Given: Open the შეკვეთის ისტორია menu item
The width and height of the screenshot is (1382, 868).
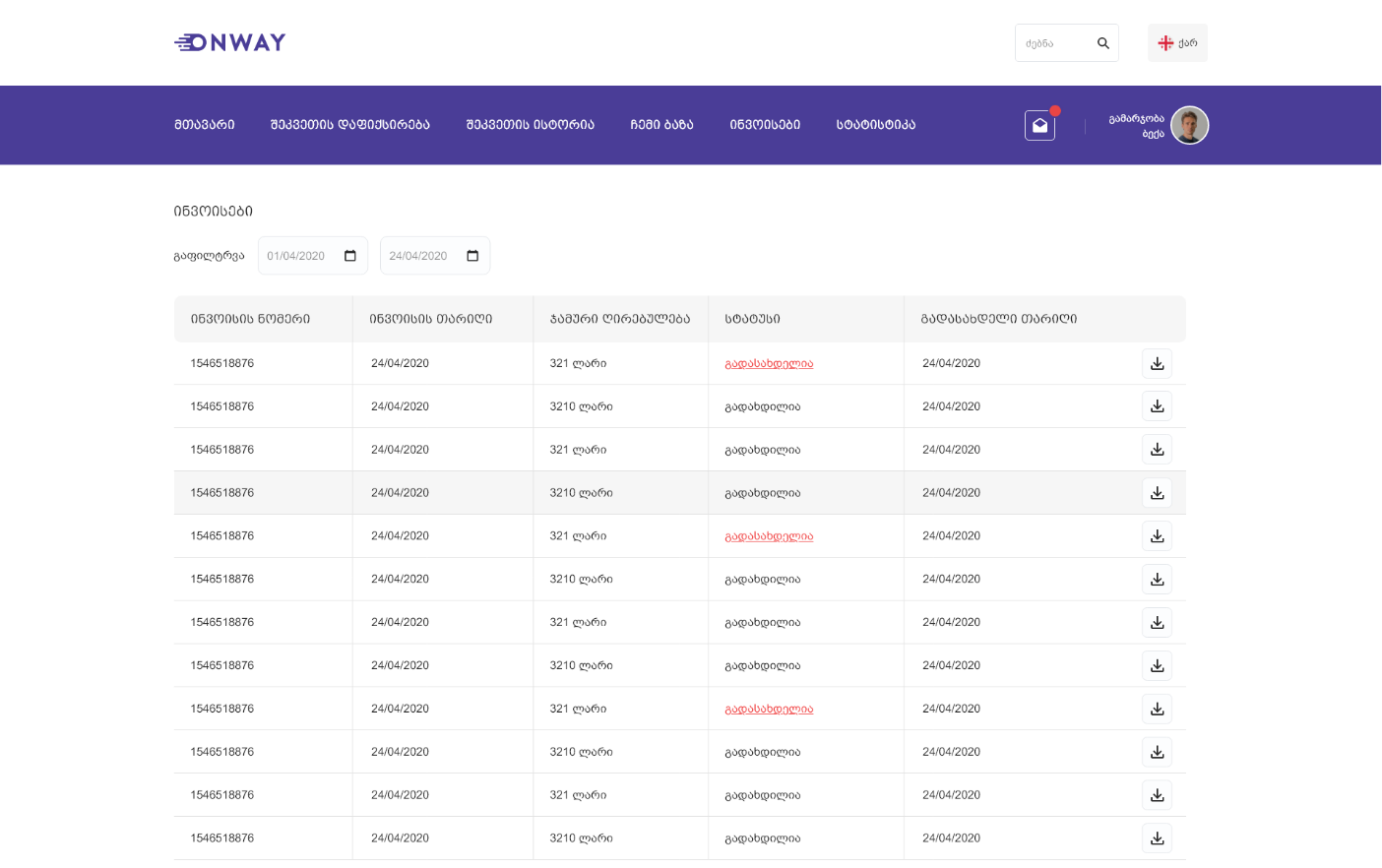Looking at the screenshot, I should click(530, 125).
